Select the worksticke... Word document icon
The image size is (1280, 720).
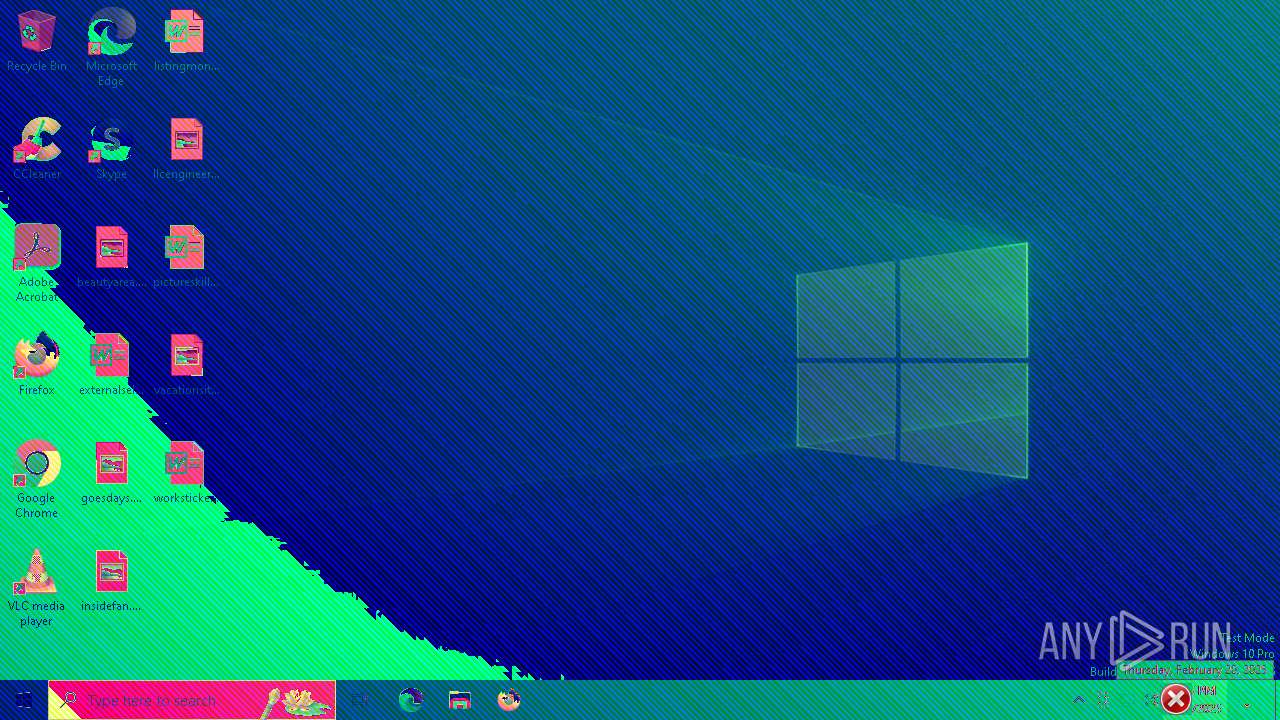(186, 473)
